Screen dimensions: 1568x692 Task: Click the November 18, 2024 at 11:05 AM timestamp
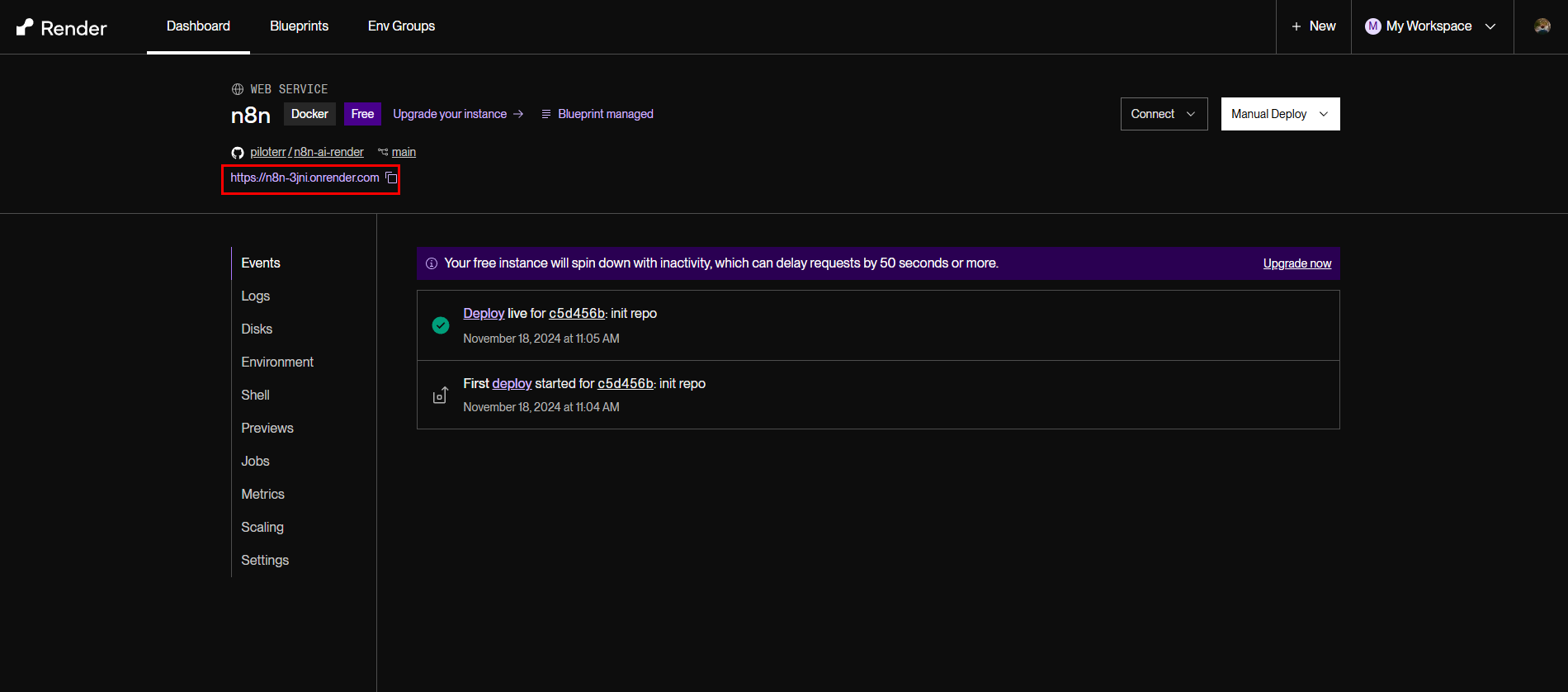coord(541,339)
